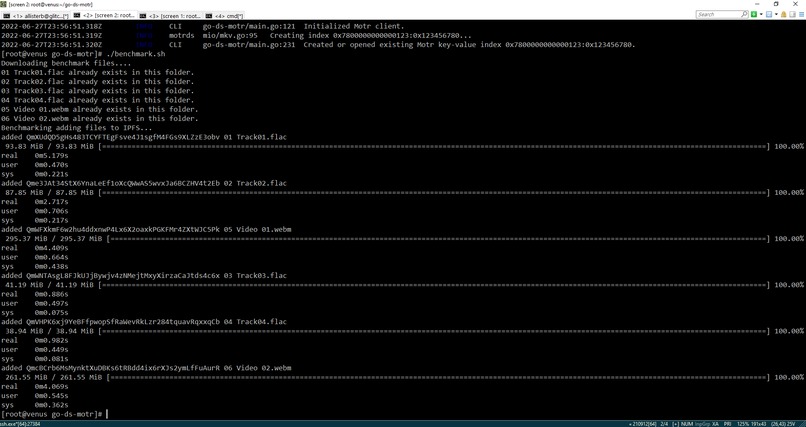Click the 125% zoom status field
The image size is (806, 427).
(x=744, y=424)
